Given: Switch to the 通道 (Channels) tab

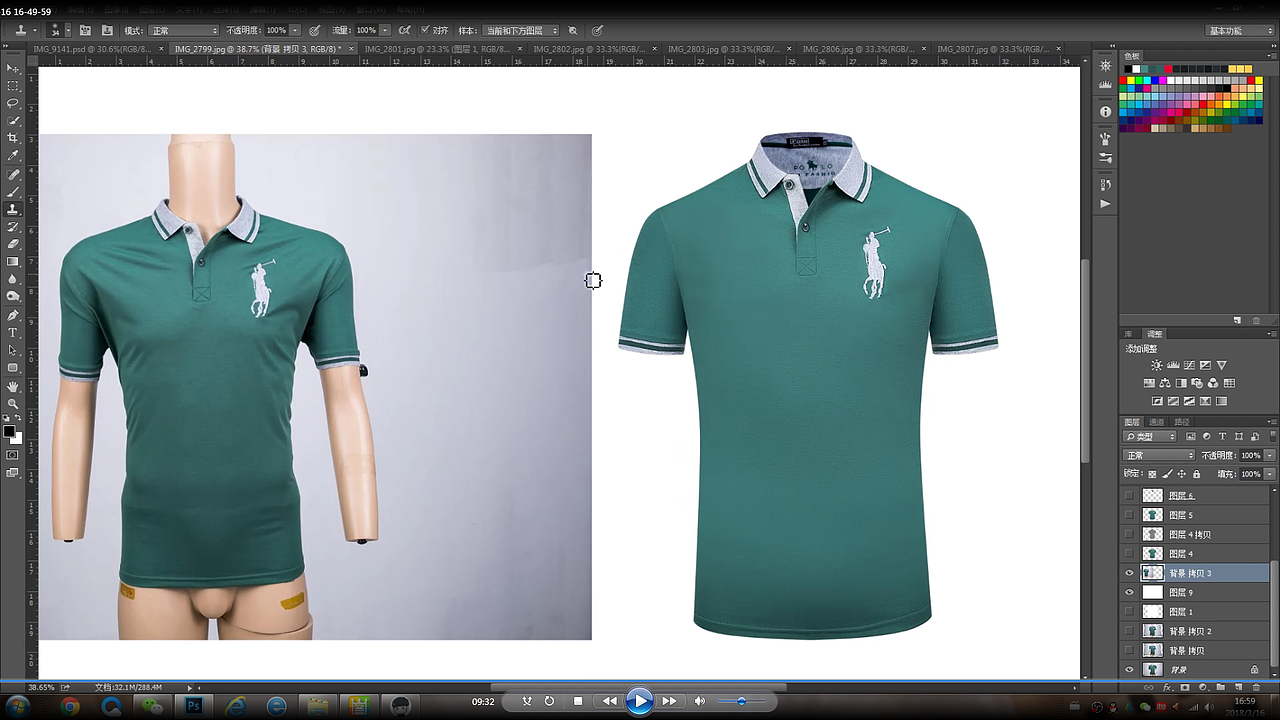Looking at the screenshot, I should [x=1156, y=422].
